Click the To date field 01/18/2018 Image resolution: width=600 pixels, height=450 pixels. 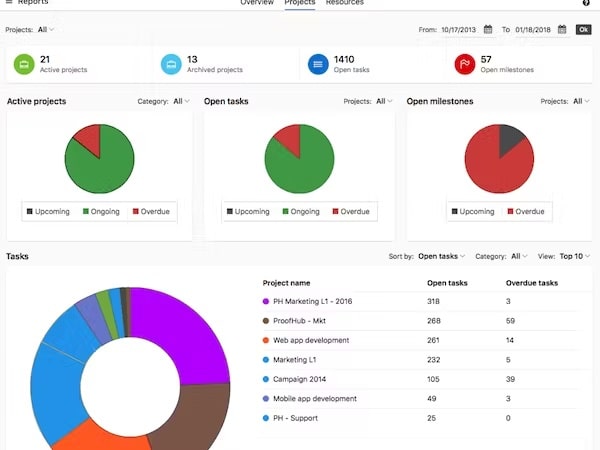533,29
